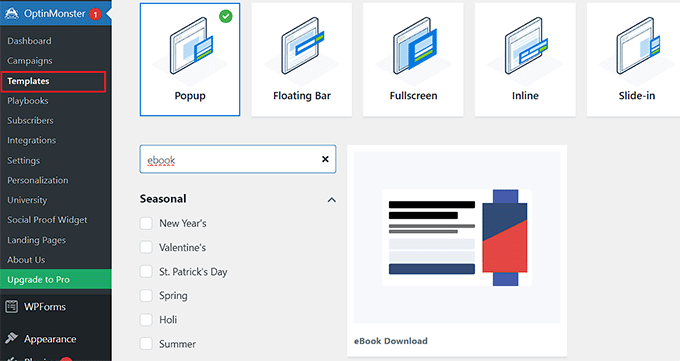
Task: Click the OptinMonster menu header
Action: click(x=56, y=13)
